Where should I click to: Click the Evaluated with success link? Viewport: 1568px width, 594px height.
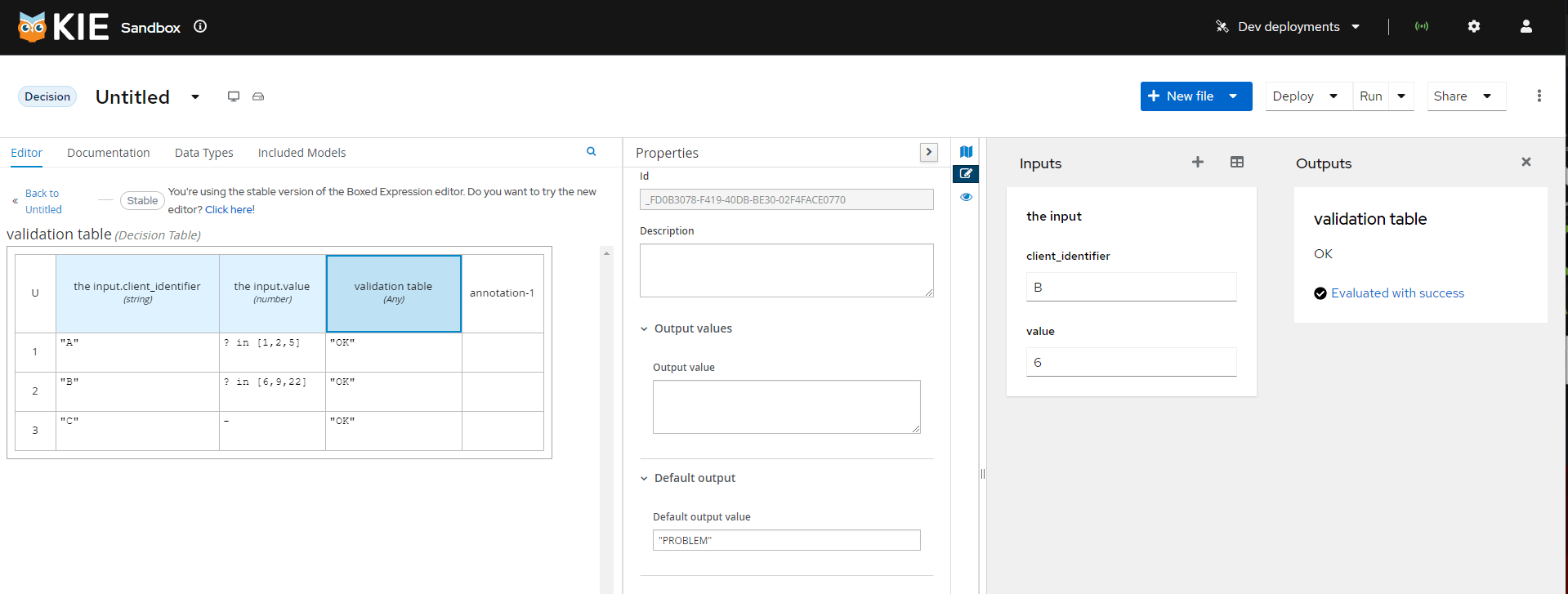(x=1397, y=293)
